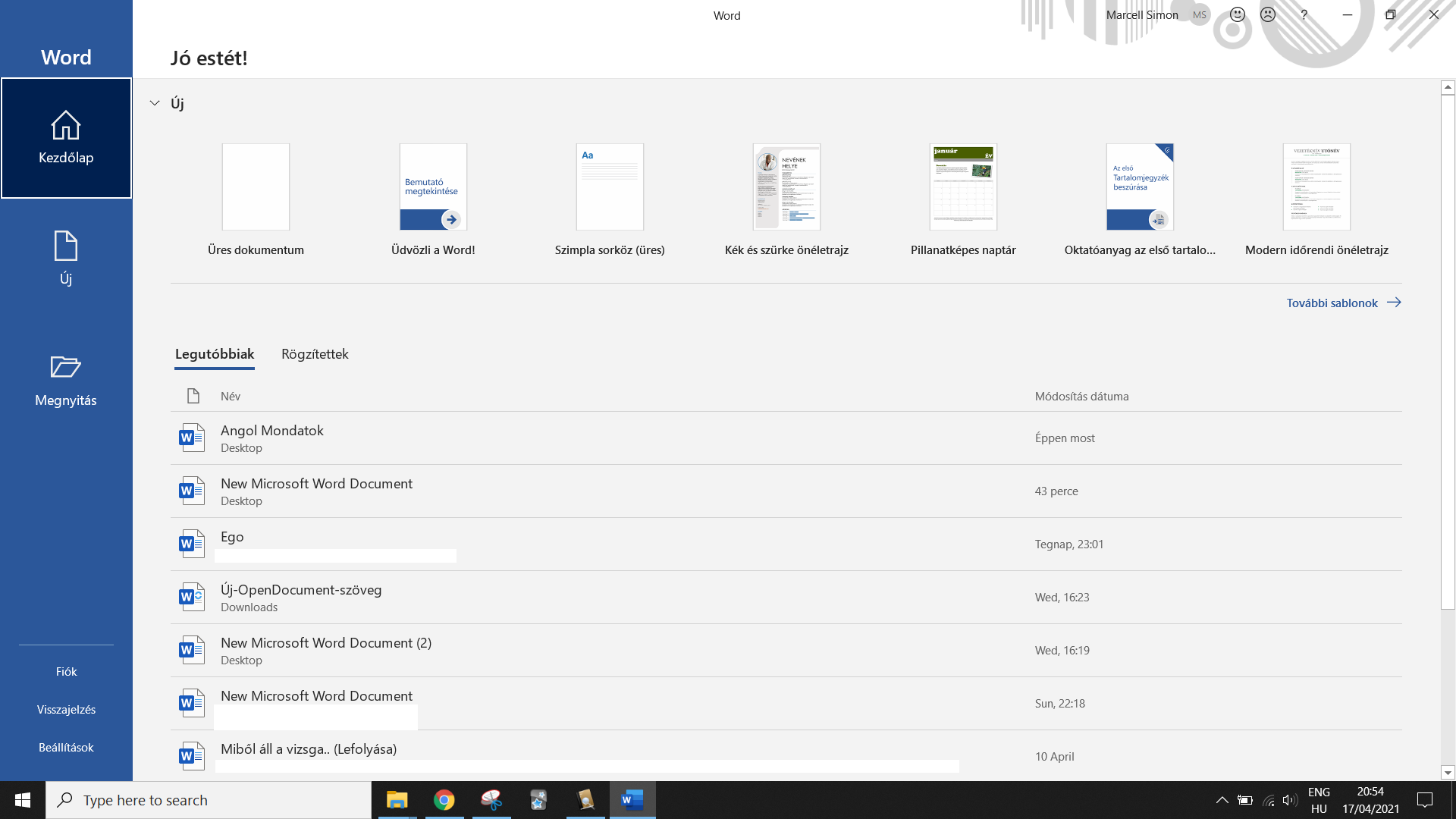Open the Kezdőlap home page
Screen dimensions: 1456x819
point(66,138)
